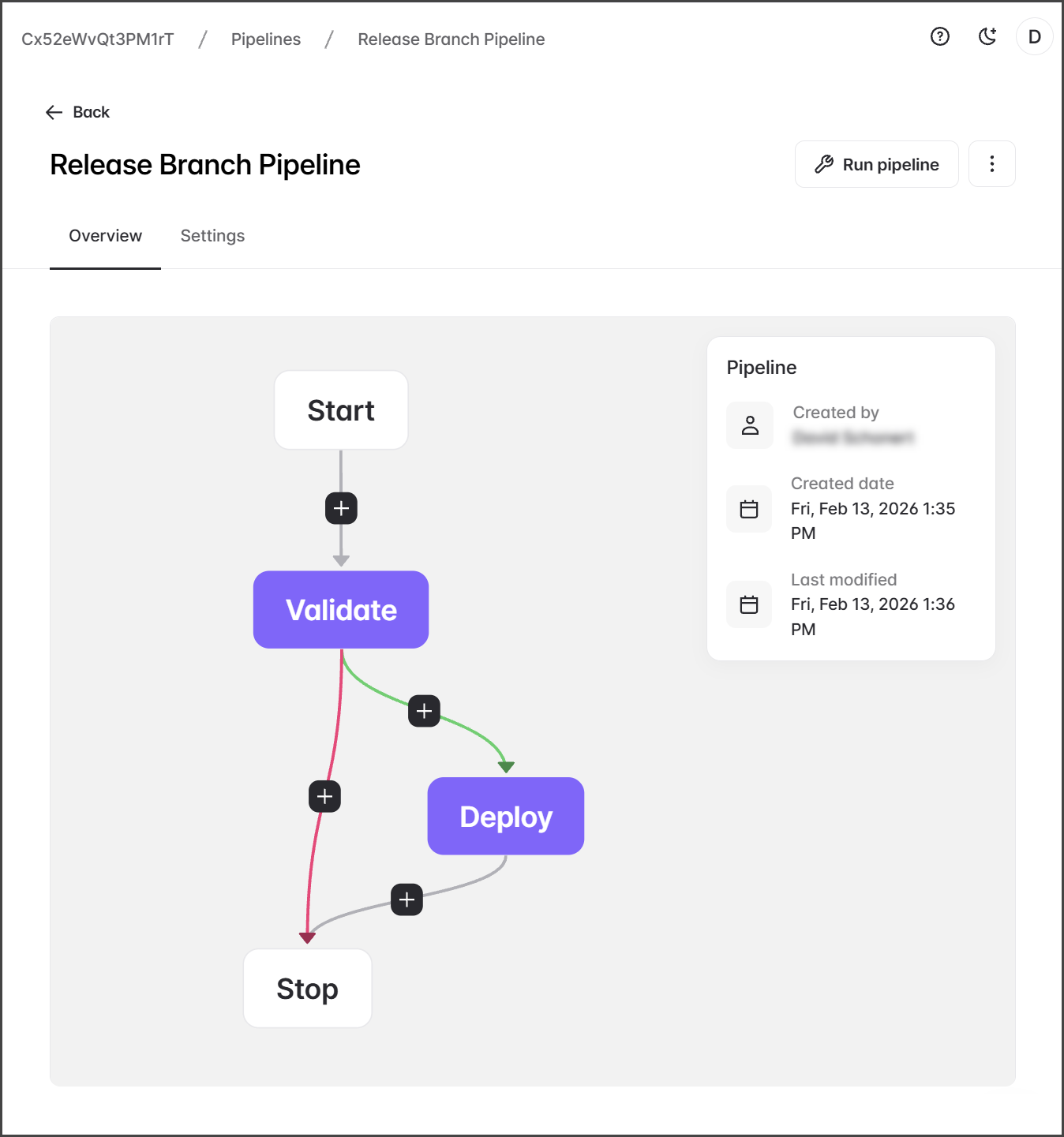1064x1137 pixels.
Task: Click the Last modified calendar icon
Action: point(749,604)
